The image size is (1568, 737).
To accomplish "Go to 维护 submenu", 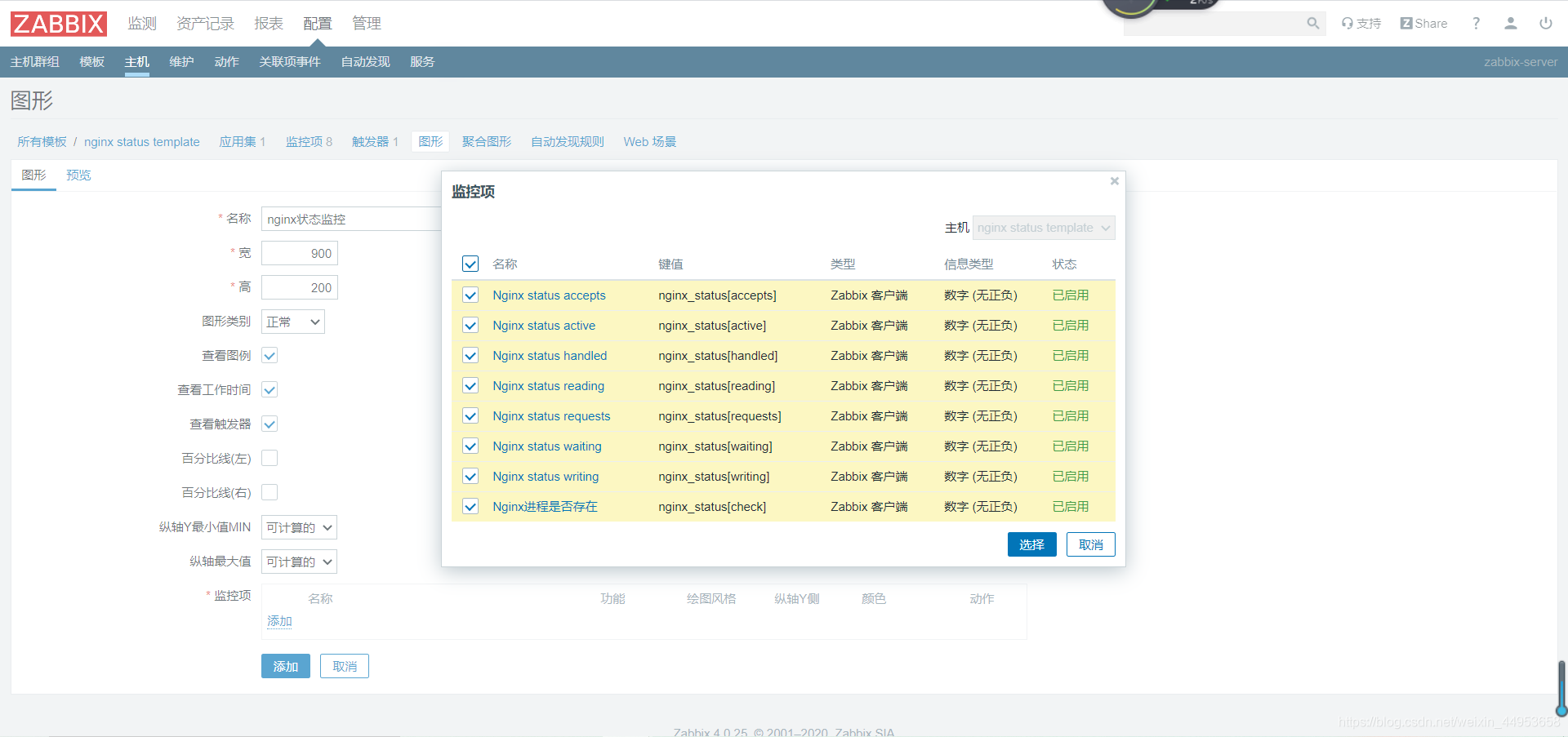I will point(181,62).
